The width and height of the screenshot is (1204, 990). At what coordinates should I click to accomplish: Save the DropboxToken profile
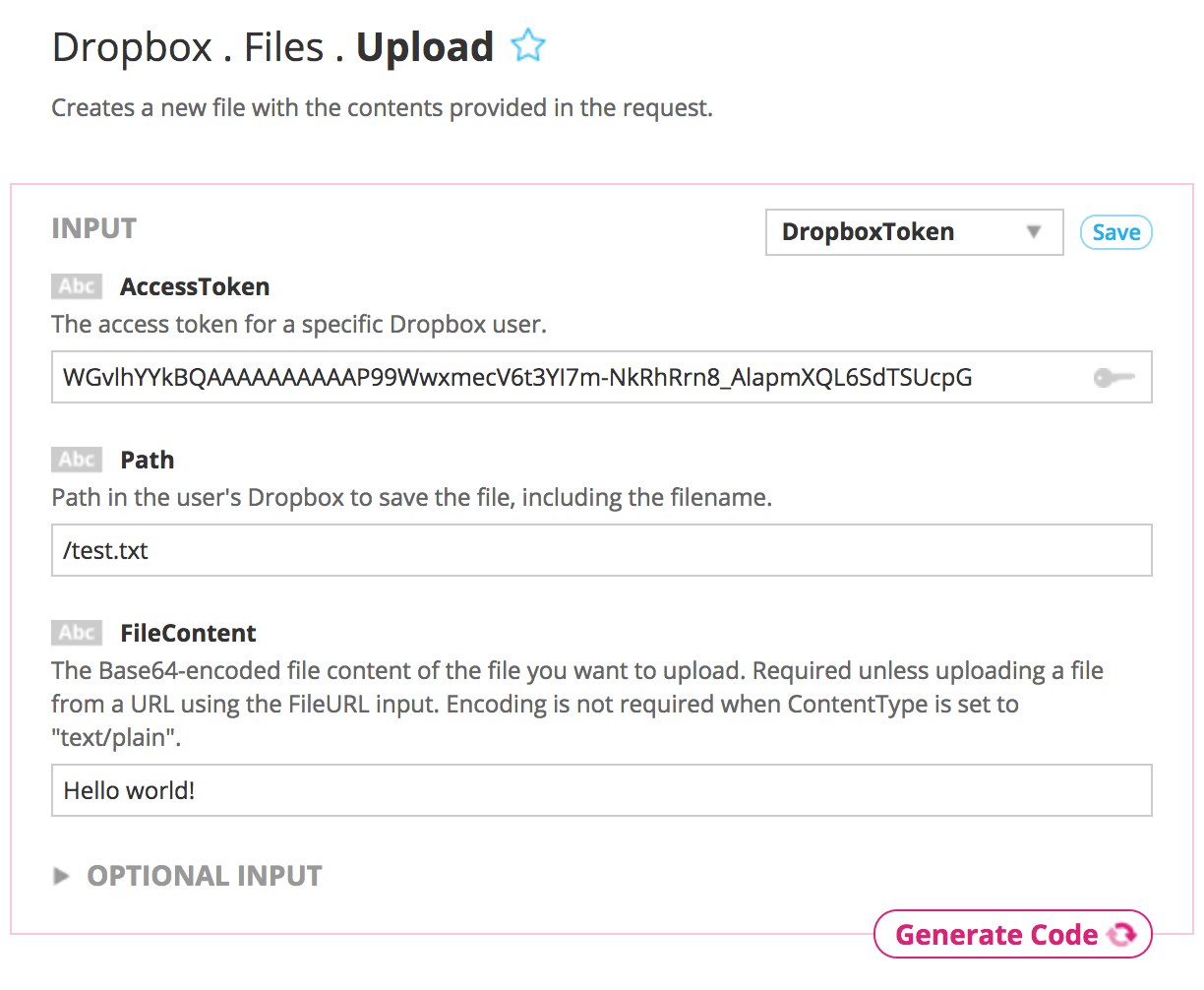(x=1115, y=232)
